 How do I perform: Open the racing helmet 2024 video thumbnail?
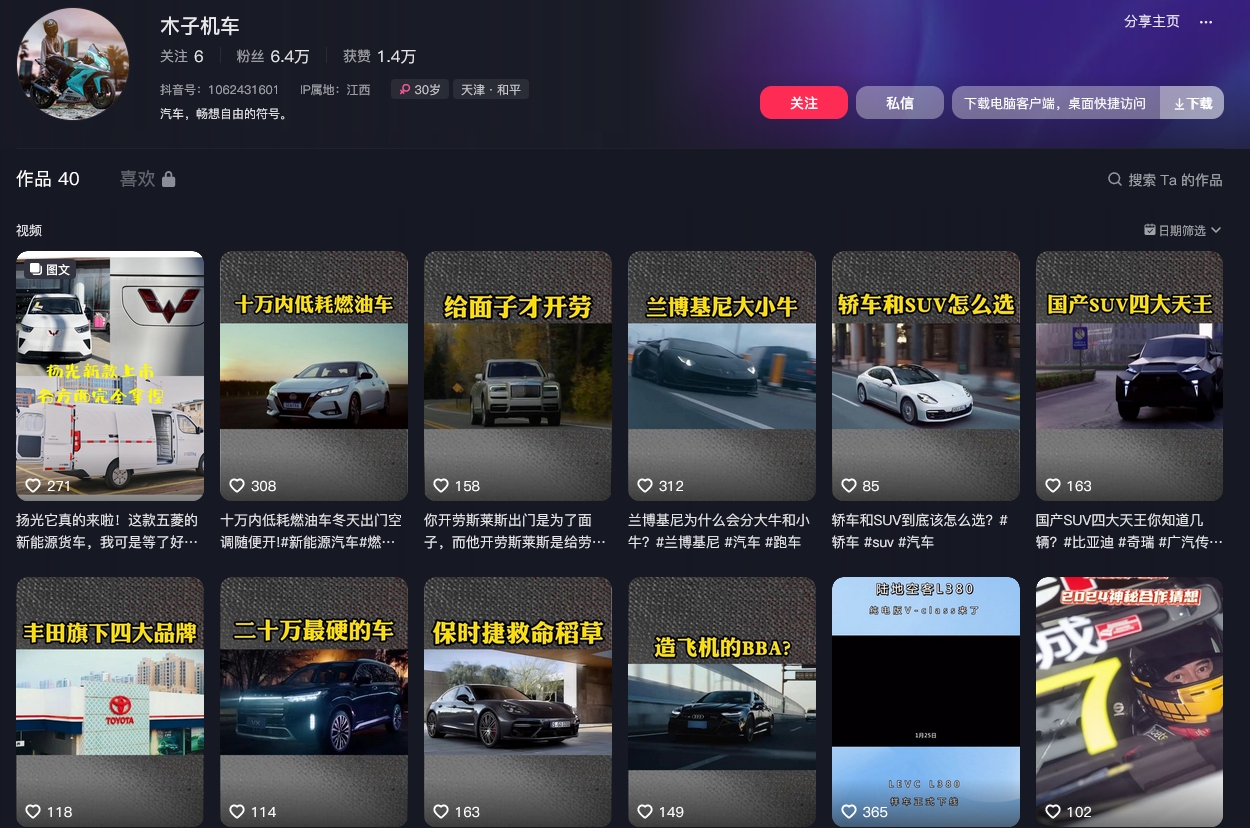click(1130, 702)
